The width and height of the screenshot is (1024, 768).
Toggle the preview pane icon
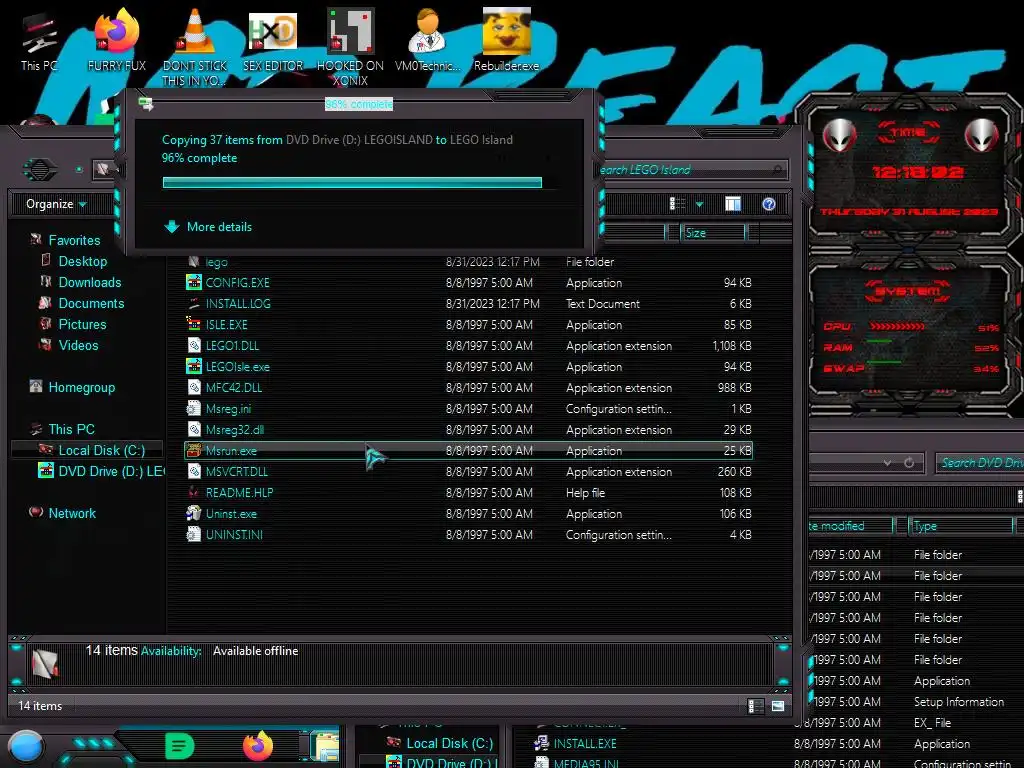[733, 204]
